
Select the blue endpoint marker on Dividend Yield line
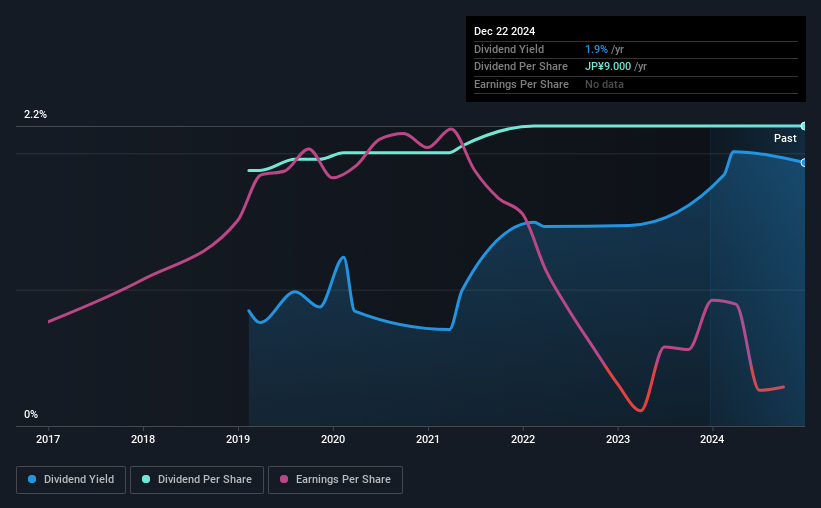803,163
